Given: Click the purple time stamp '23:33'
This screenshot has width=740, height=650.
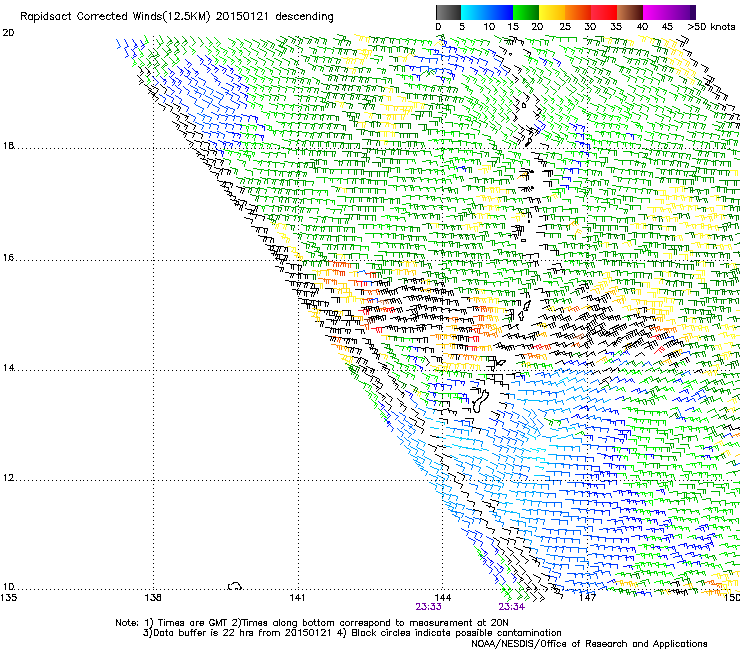Looking at the screenshot, I should pos(429,607).
